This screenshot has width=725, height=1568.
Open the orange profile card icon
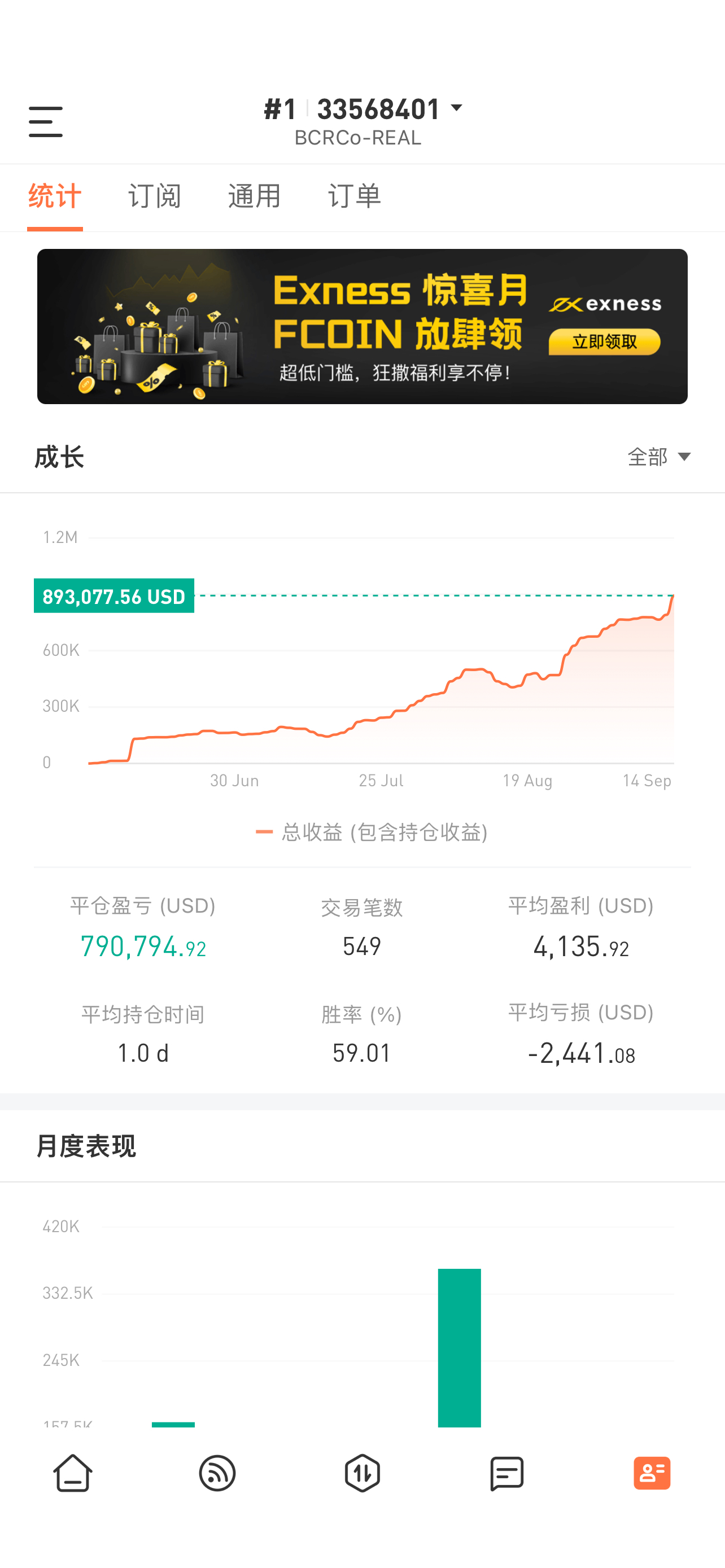(652, 1473)
